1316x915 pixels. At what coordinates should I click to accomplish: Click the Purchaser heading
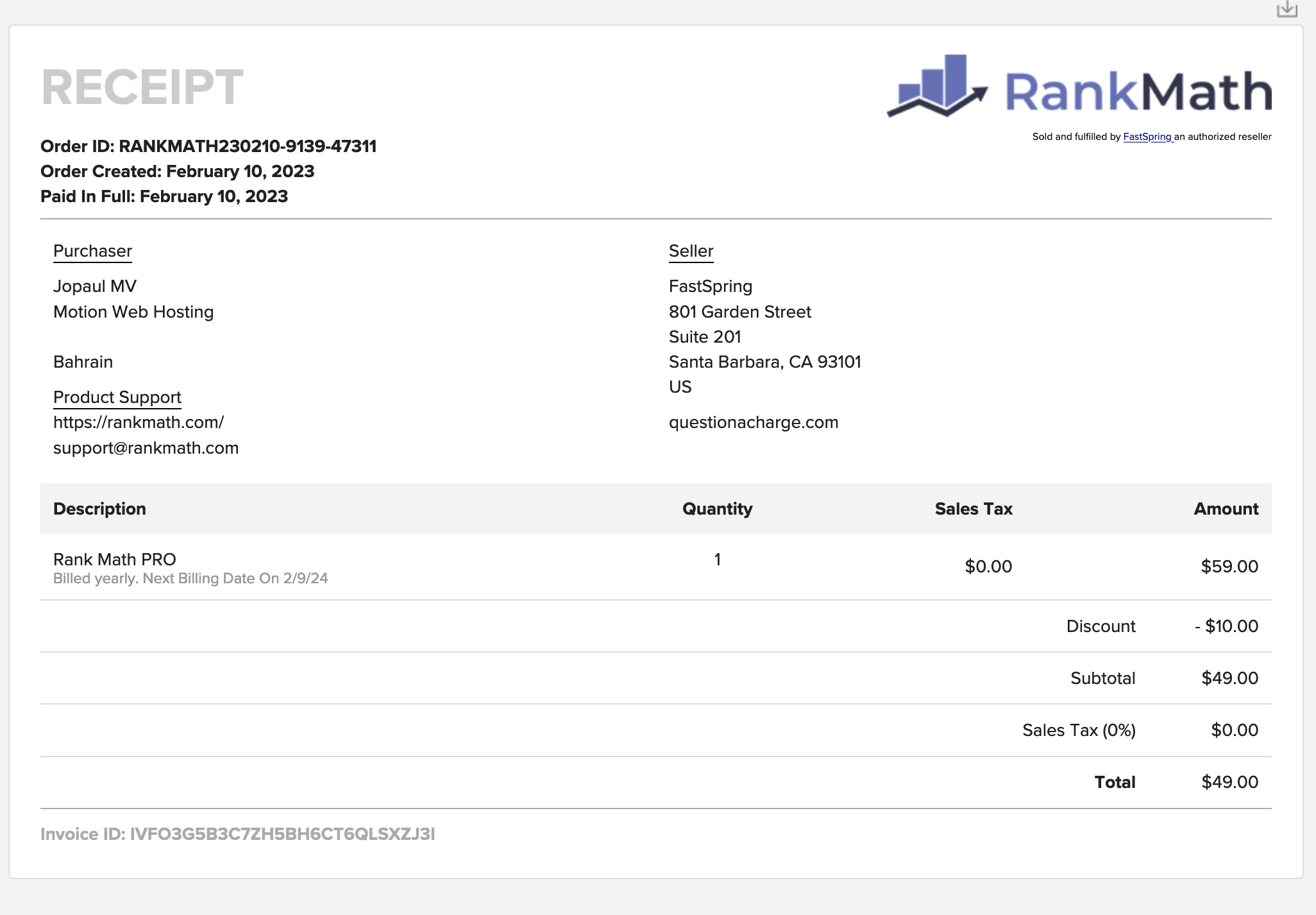[92, 251]
